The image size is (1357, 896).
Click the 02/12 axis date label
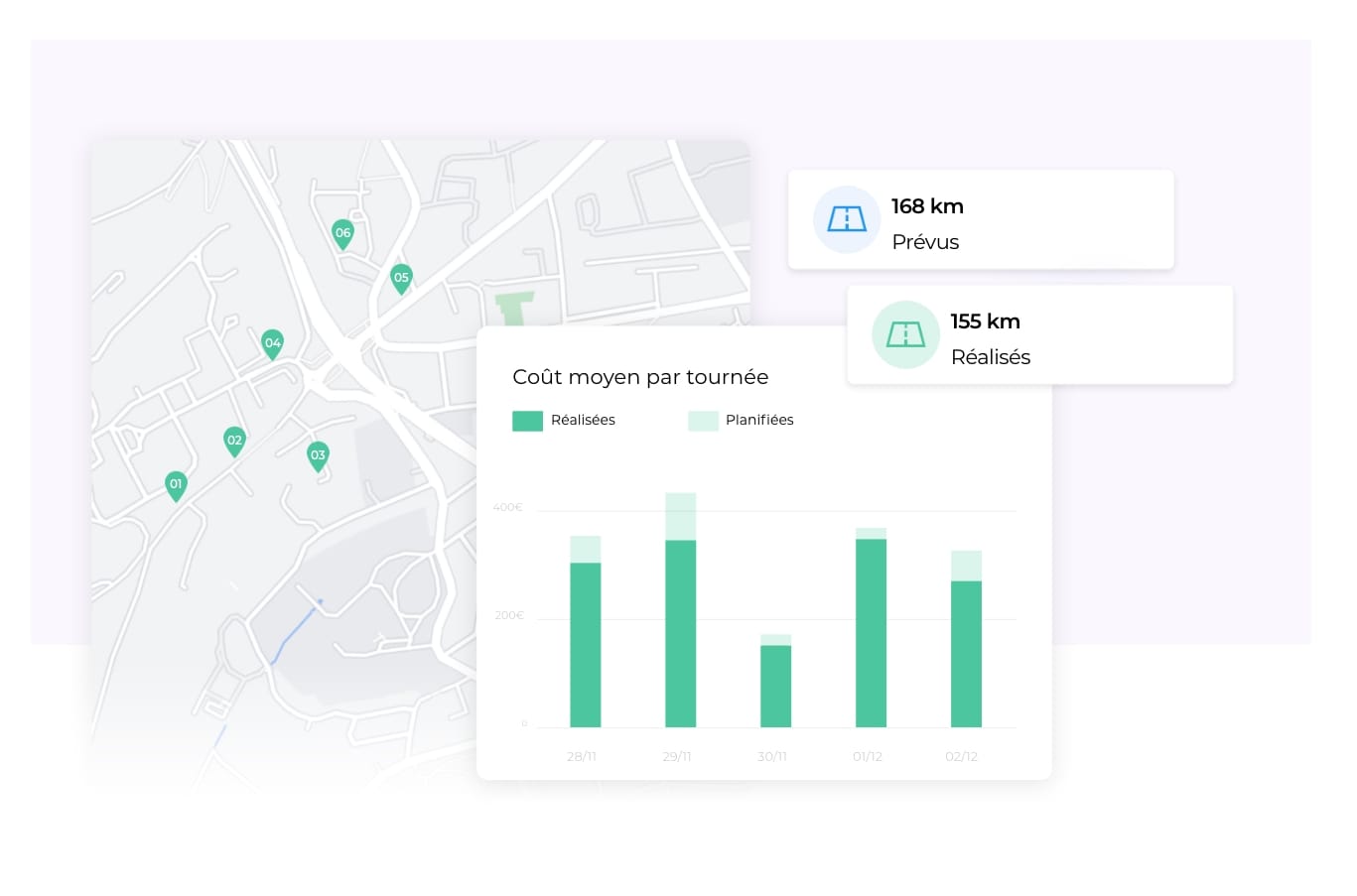point(962,756)
